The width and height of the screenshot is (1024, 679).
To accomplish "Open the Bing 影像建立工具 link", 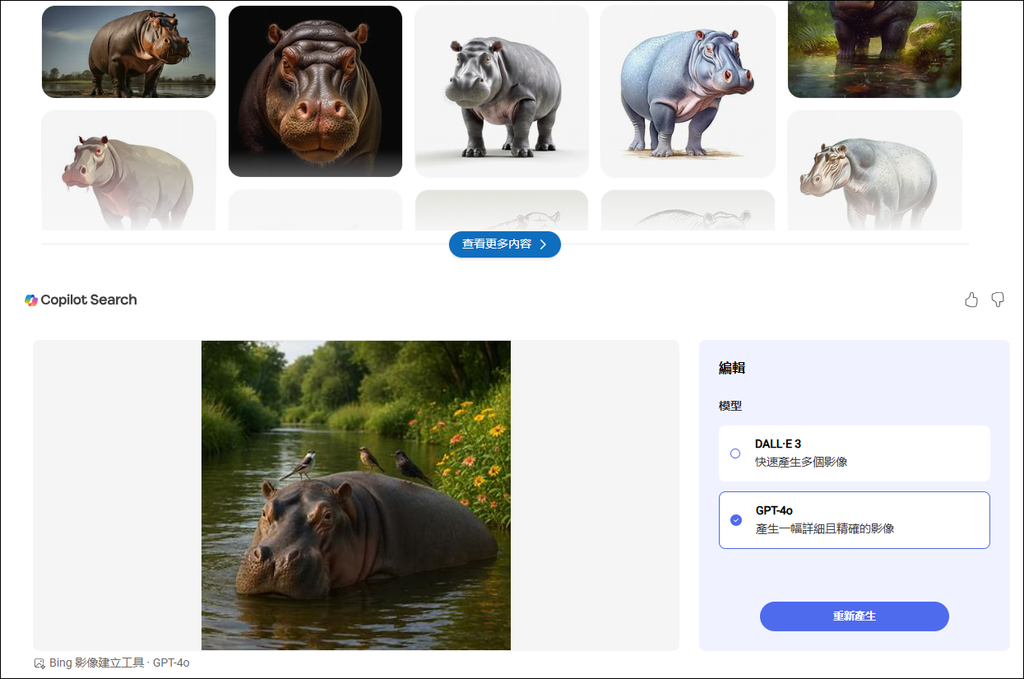I will click(97, 663).
